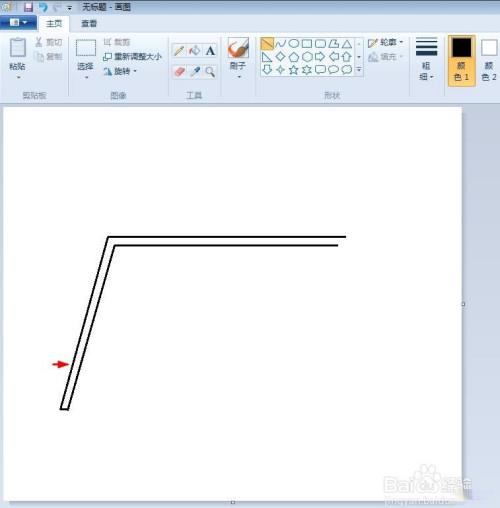The height and width of the screenshot is (508, 500).
Task: Select the Line shape
Action: coord(267,44)
